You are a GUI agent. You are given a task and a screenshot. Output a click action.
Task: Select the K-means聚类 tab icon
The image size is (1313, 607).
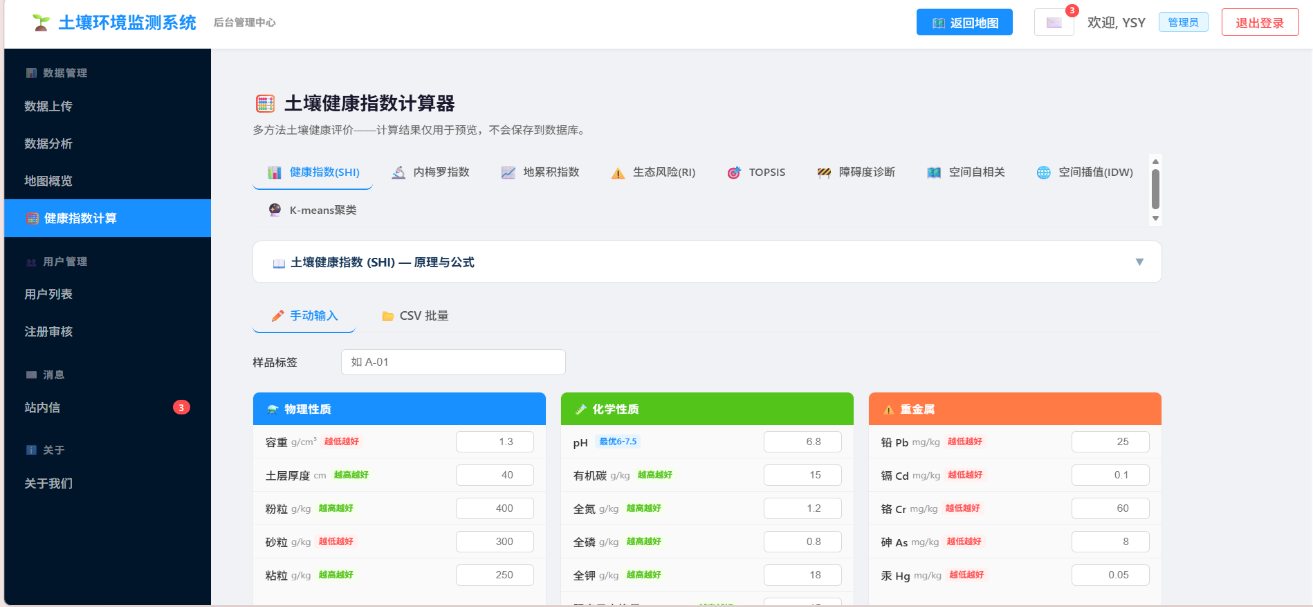(x=275, y=210)
